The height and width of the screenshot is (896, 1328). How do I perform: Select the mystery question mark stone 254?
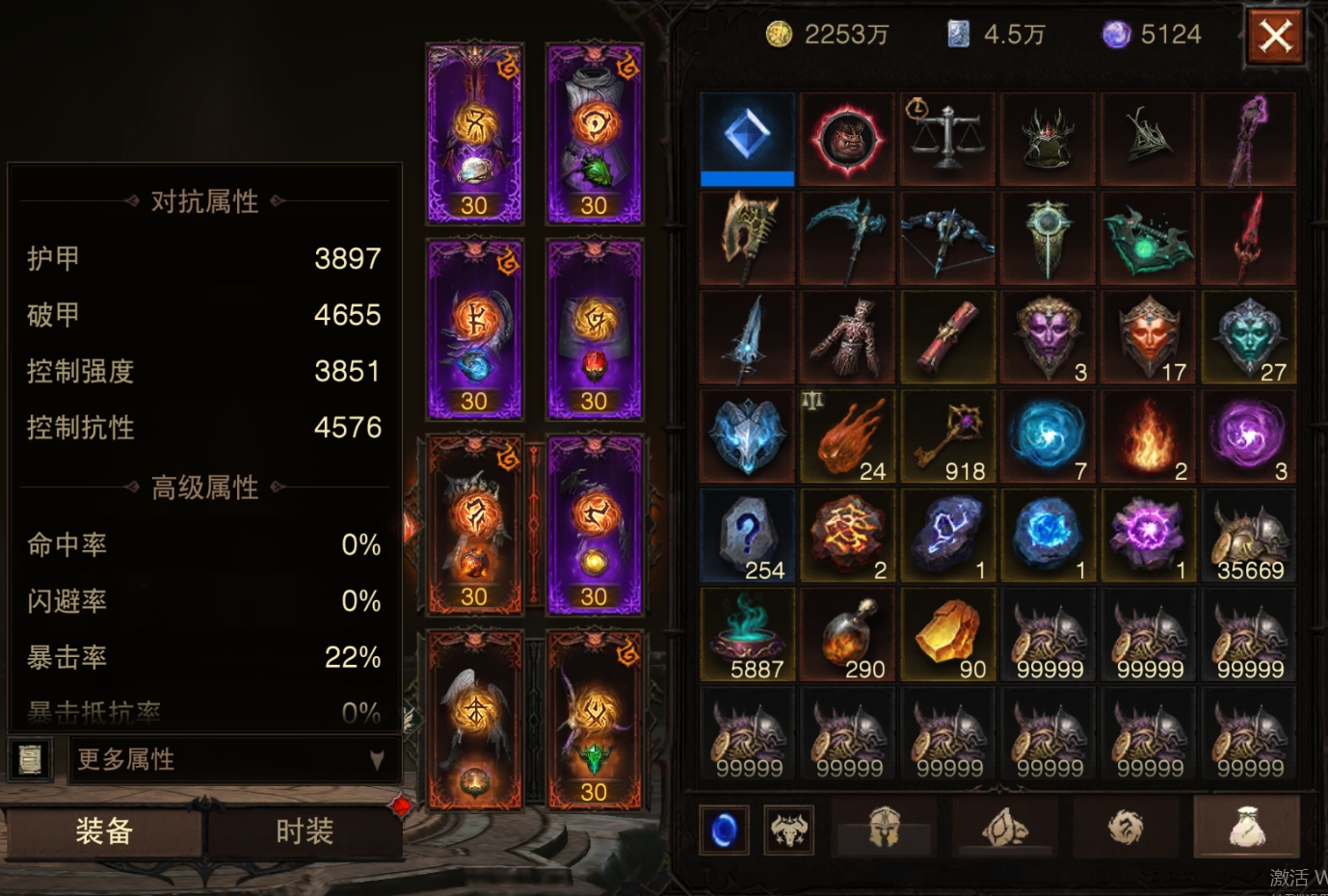click(748, 536)
